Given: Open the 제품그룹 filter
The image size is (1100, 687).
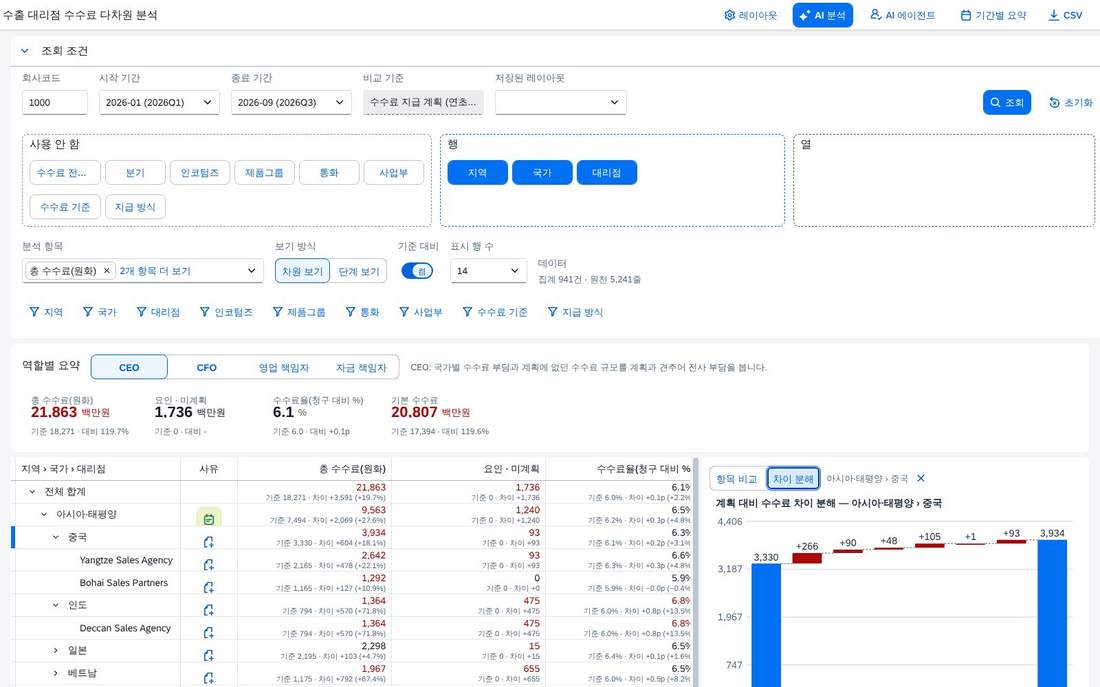Looking at the screenshot, I should pos(299,312).
